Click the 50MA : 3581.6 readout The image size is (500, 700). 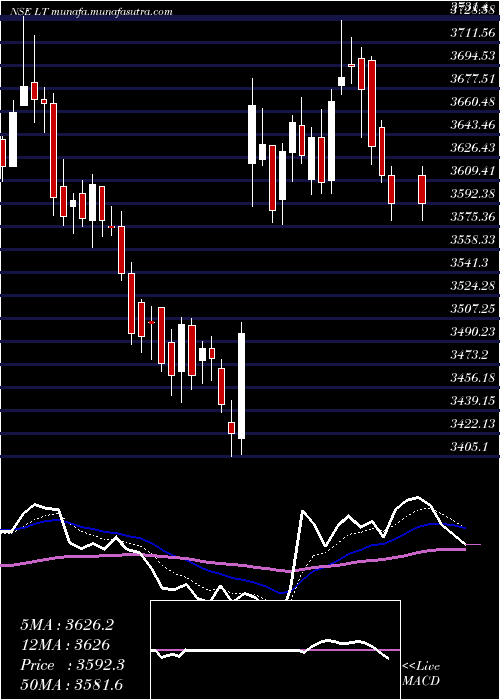pos(72,685)
